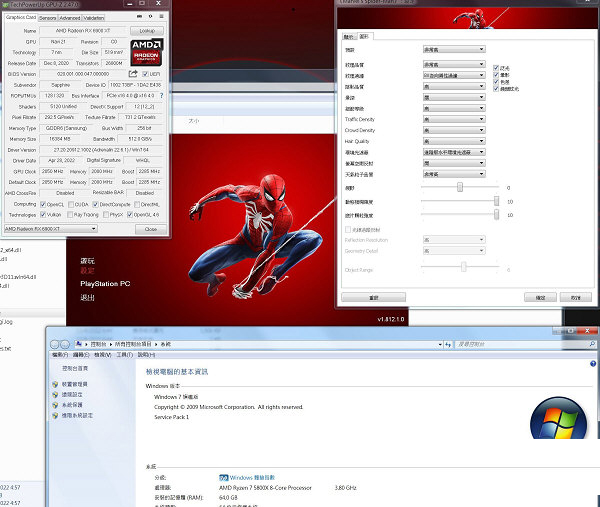Click the GPU-Z screenshot camera icon

138,17
